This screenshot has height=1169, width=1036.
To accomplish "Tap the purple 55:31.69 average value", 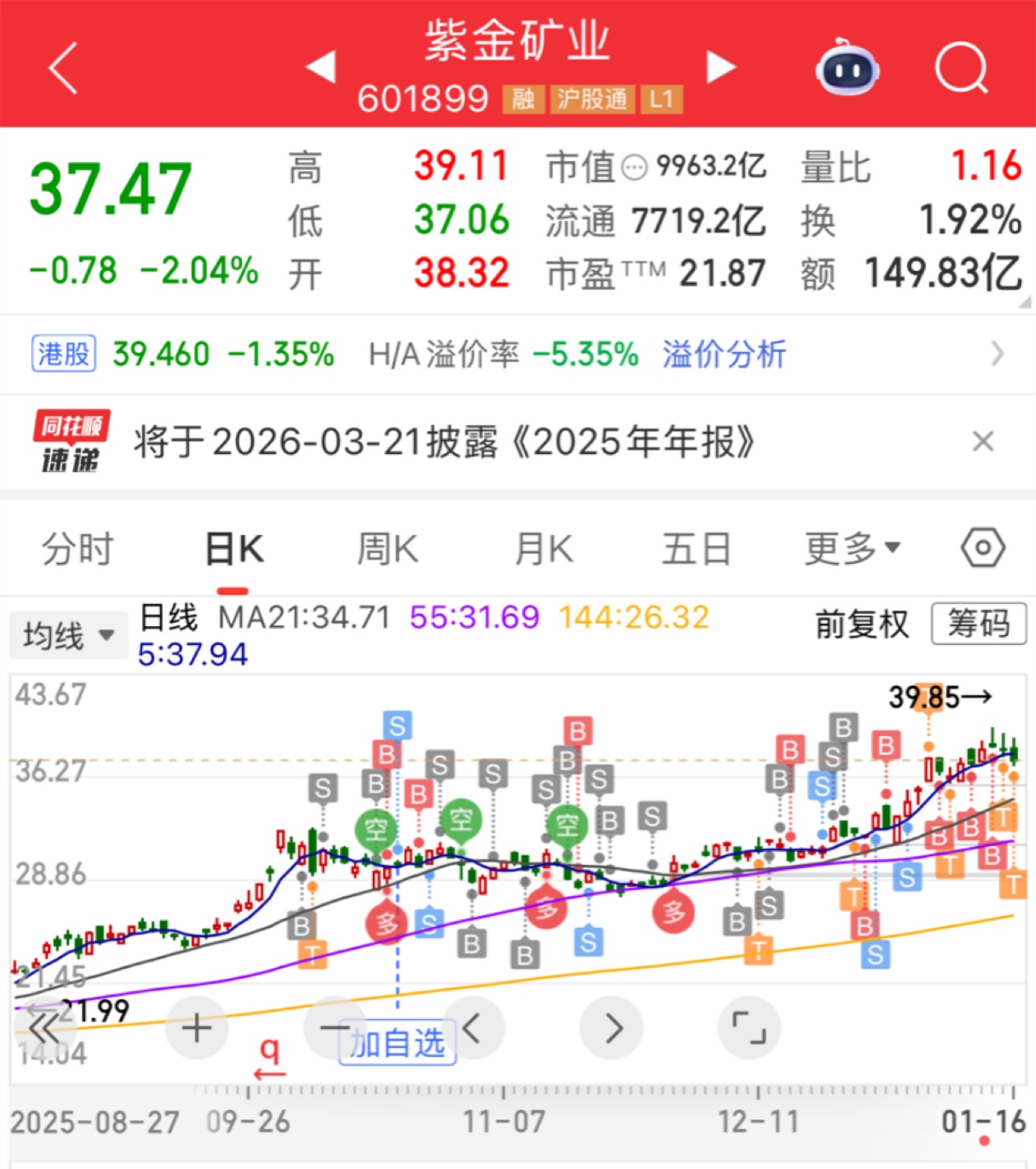I will (474, 617).
